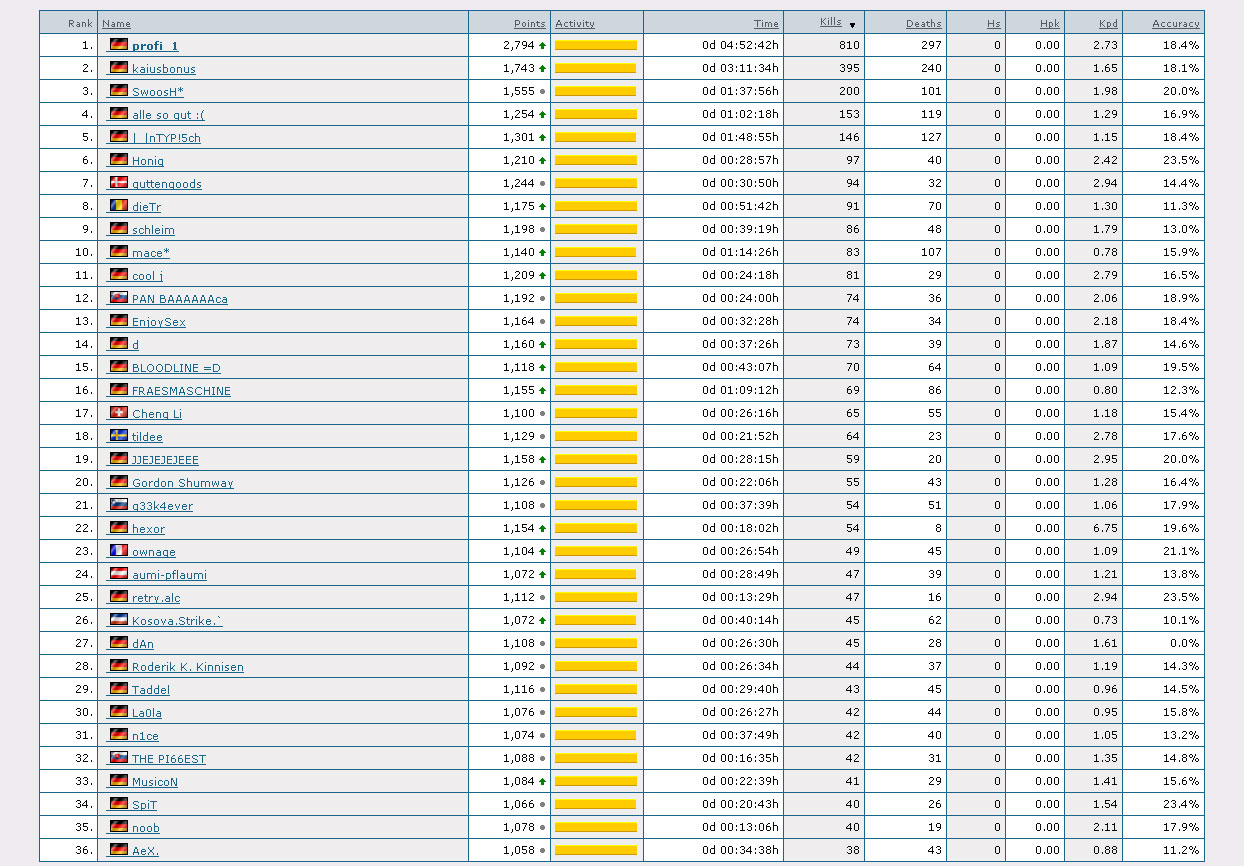Open Gordon Shumway's player profile
The height and width of the screenshot is (866, 1244).
[182, 483]
